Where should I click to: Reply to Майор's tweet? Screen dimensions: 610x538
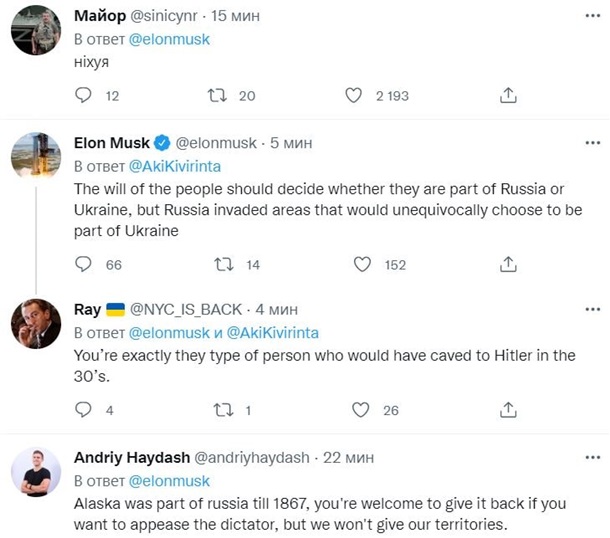point(84,96)
